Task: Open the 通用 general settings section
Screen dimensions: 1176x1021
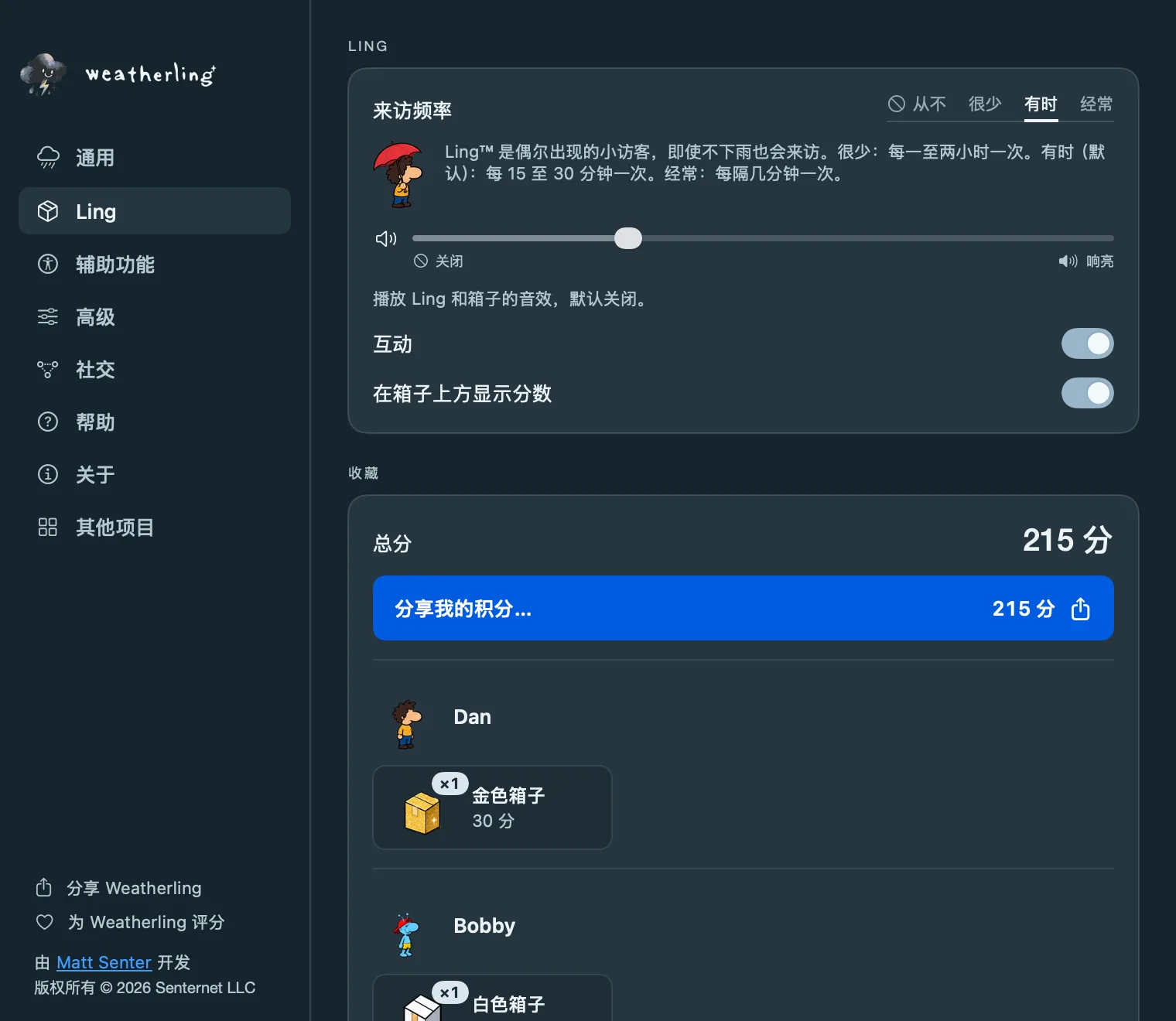Action: pyautogui.click(x=155, y=158)
